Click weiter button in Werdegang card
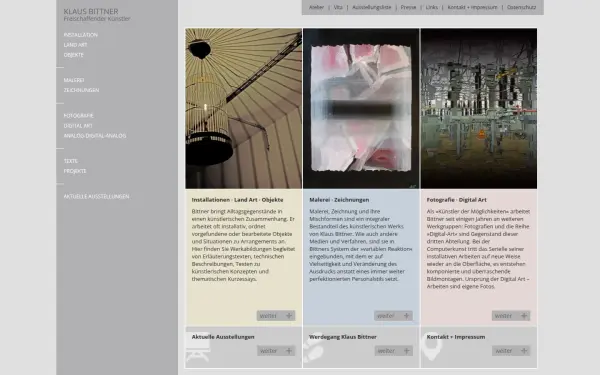600x375 pixels. coord(394,351)
